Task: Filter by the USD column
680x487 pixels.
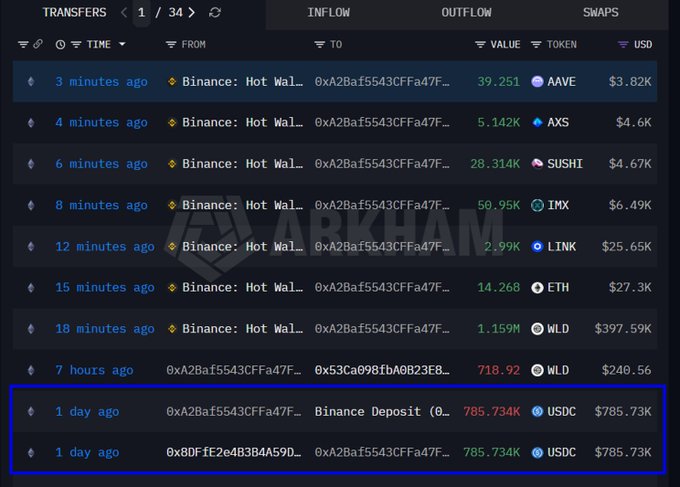Action: [623, 44]
